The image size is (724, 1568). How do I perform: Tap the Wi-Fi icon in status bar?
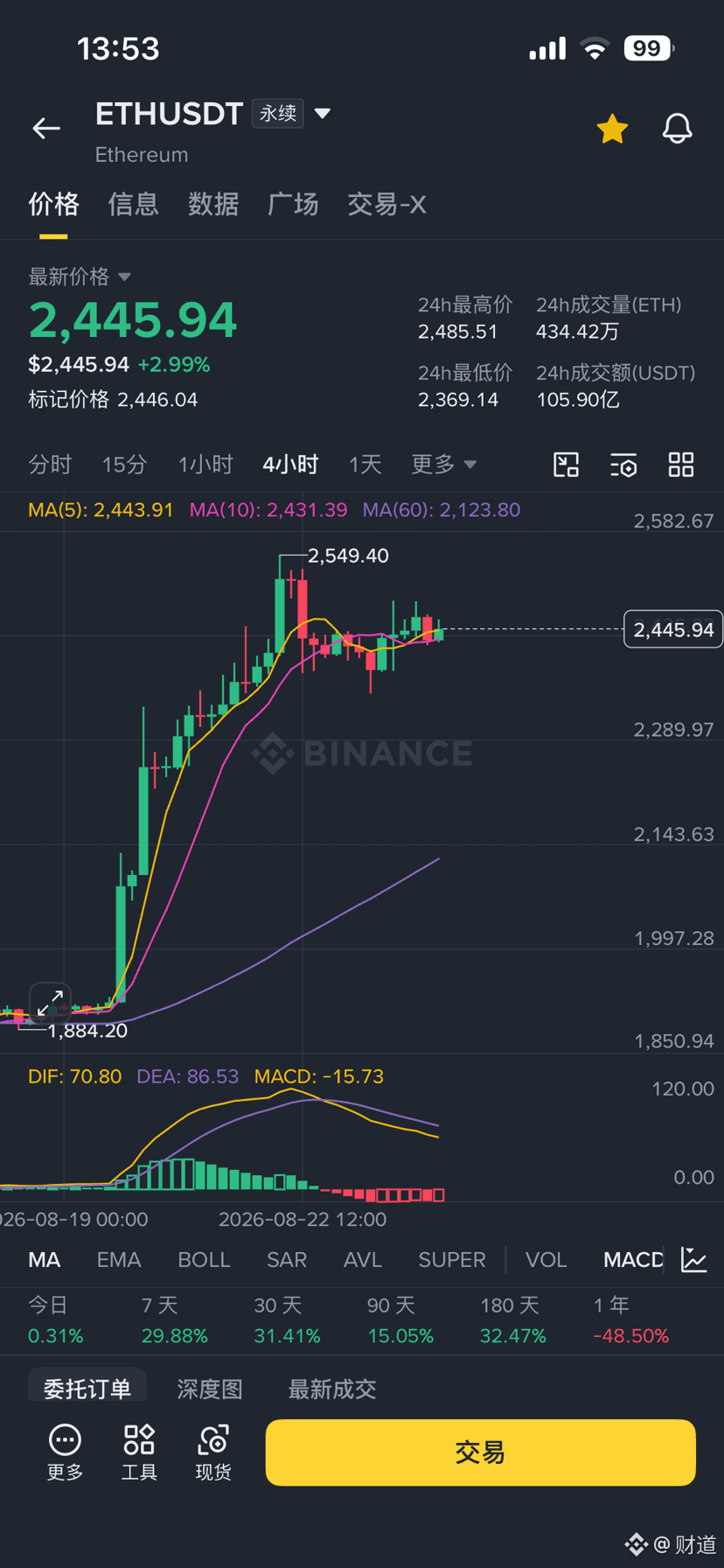[595, 49]
